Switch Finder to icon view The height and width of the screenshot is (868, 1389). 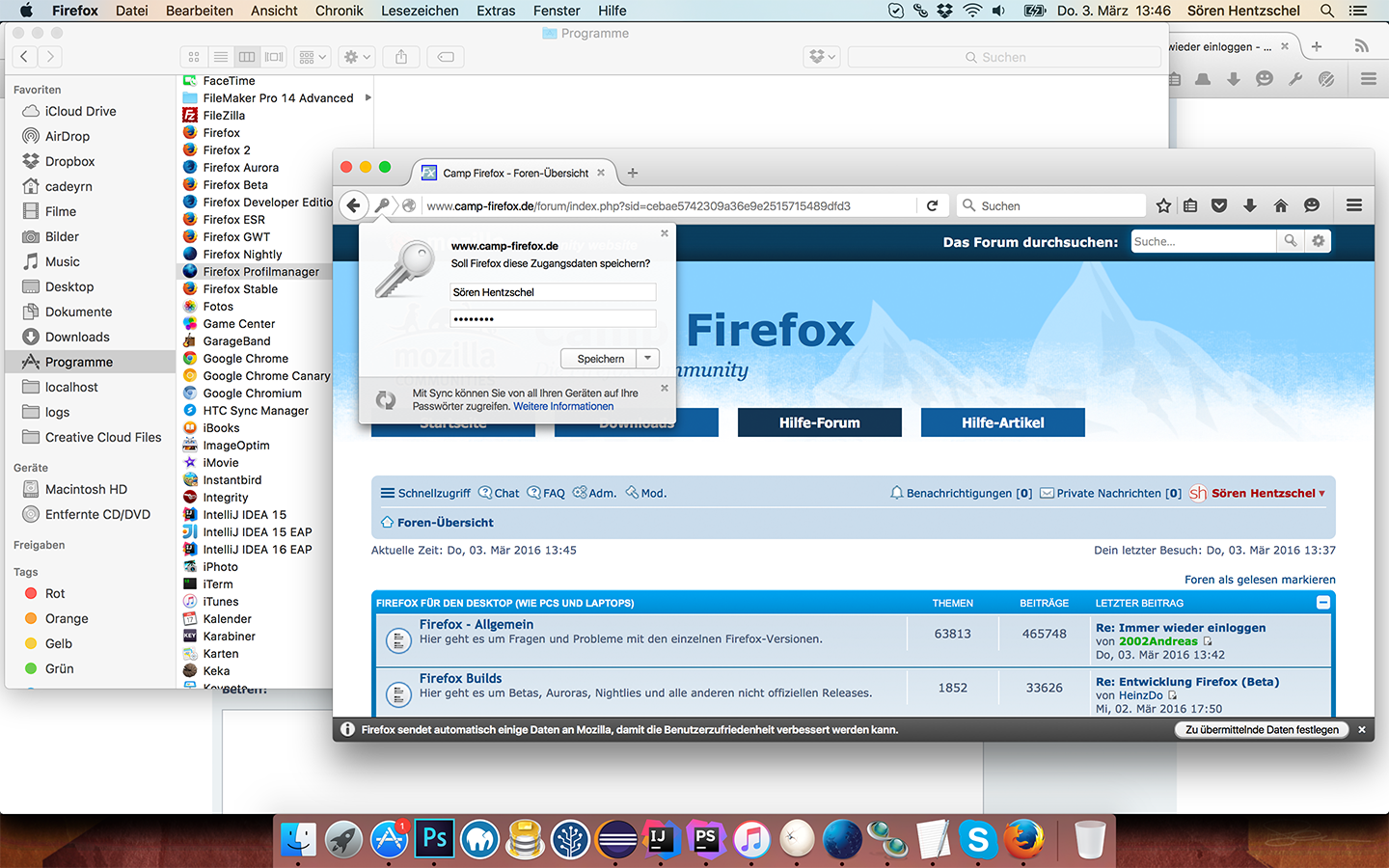pyautogui.click(x=194, y=57)
